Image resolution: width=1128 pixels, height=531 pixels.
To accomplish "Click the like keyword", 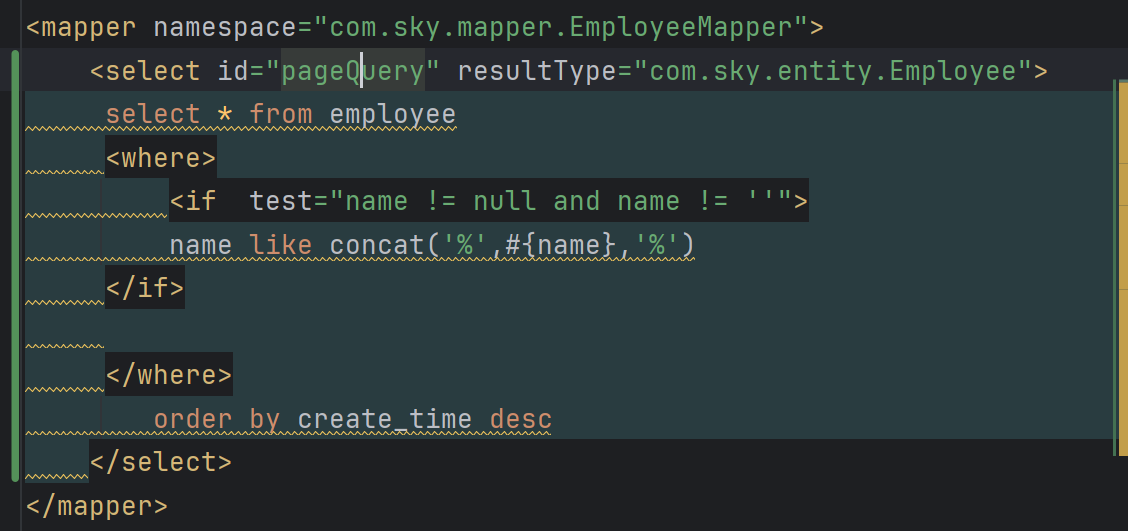I will (281, 245).
